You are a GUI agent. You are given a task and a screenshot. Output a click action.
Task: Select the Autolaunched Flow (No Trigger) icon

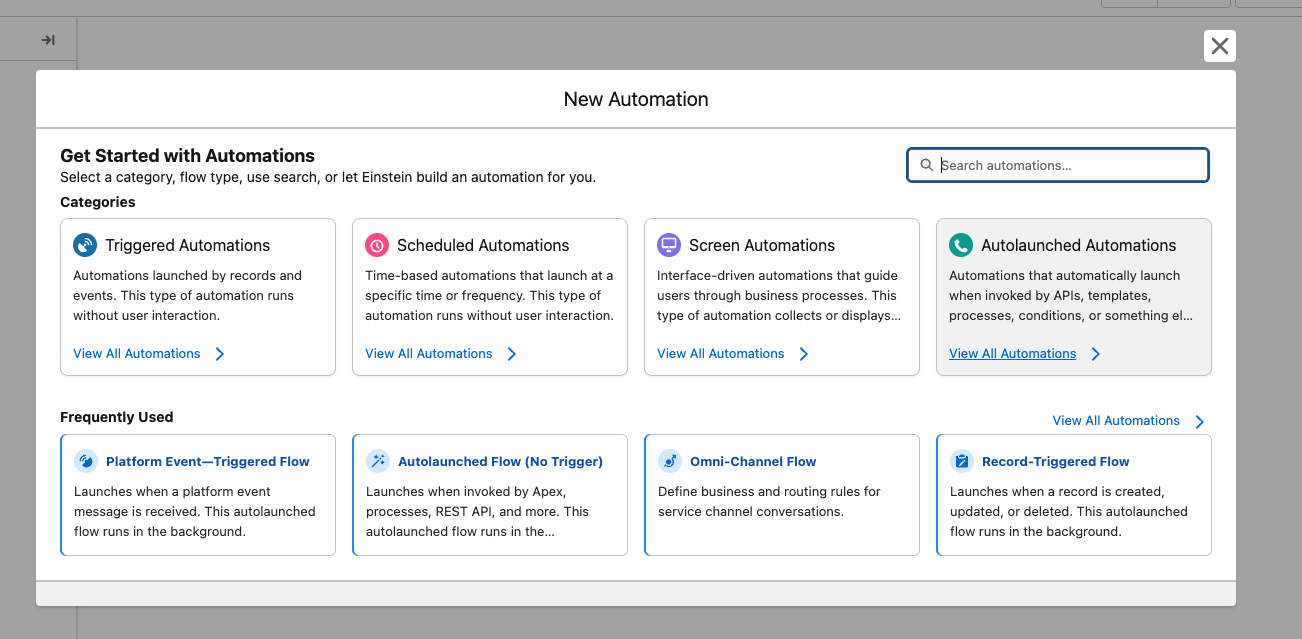pyautogui.click(x=379, y=461)
